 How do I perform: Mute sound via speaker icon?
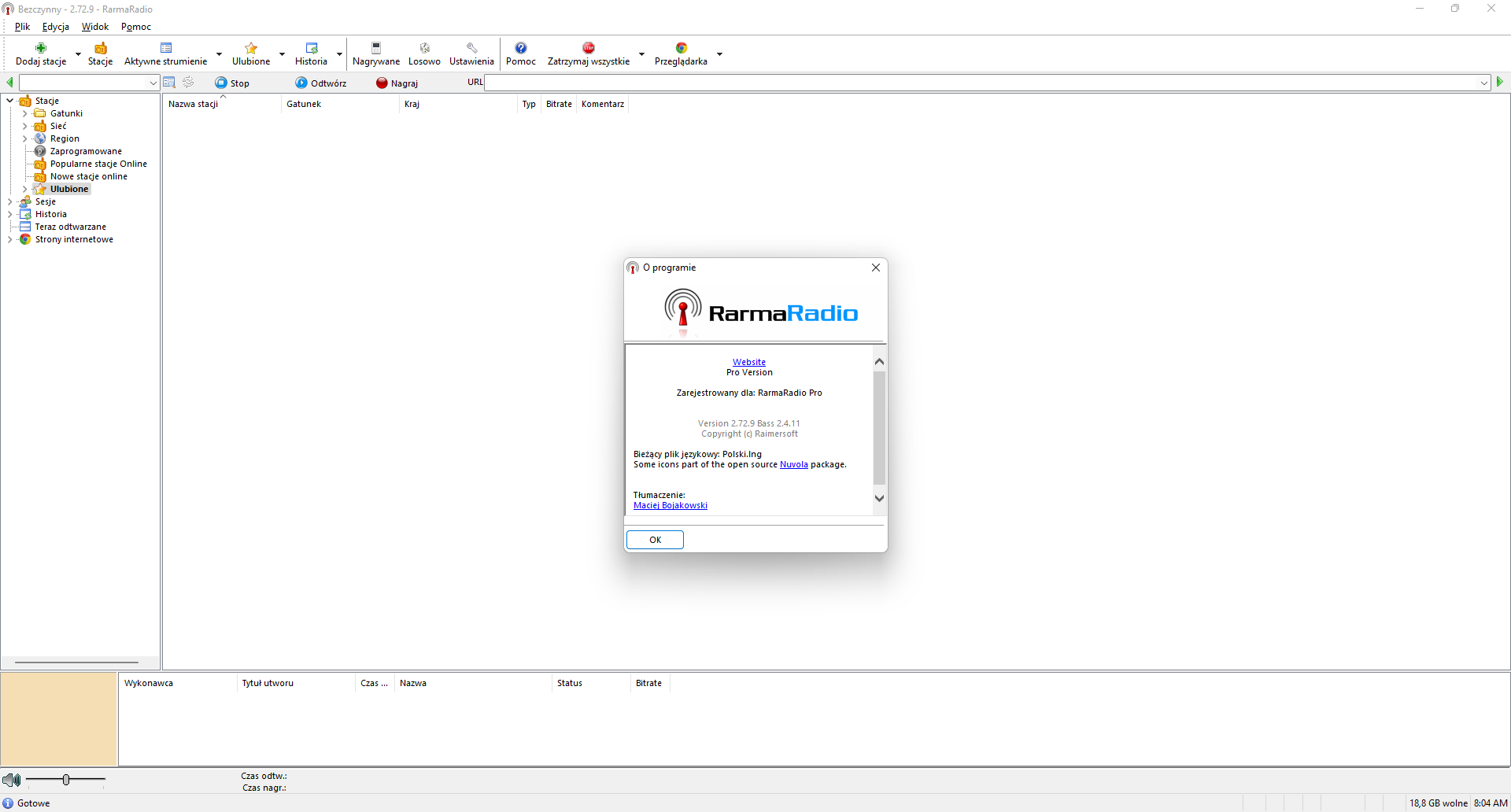12,780
